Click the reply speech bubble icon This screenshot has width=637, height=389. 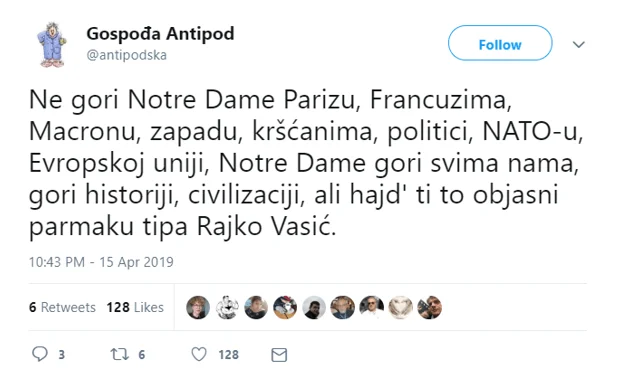pyautogui.click(x=40, y=354)
